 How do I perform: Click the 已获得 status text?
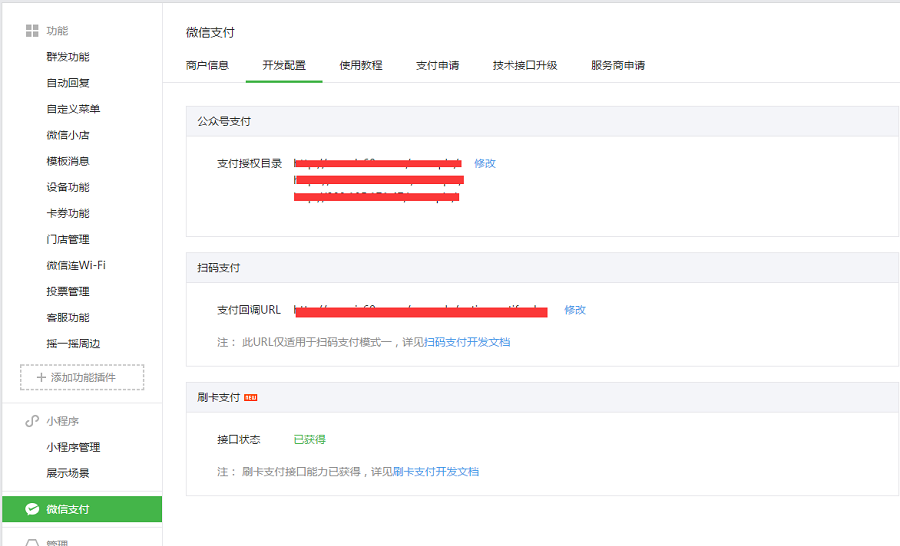pyautogui.click(x=309, y=440)
